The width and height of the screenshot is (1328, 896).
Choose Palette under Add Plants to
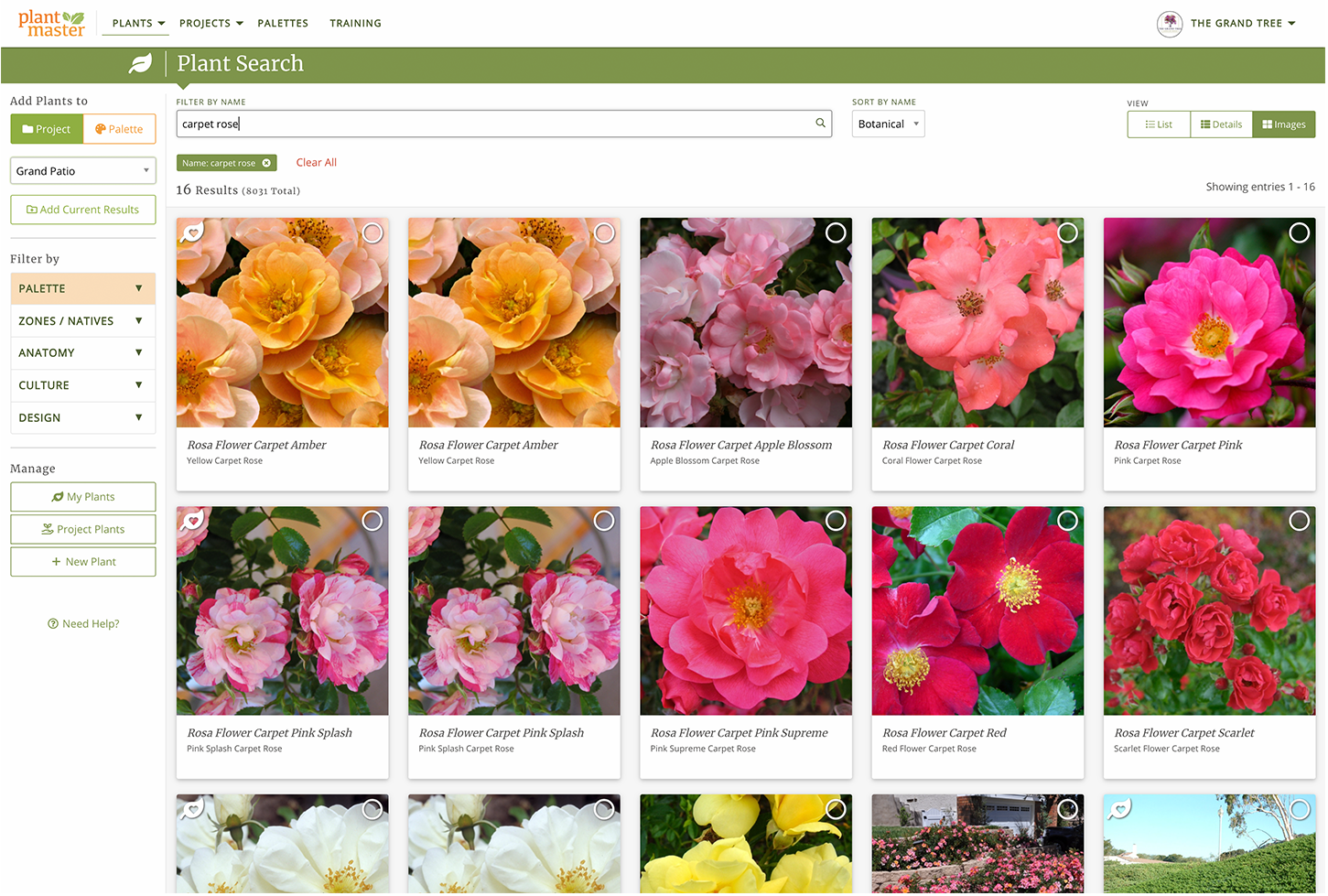(119, 129)
